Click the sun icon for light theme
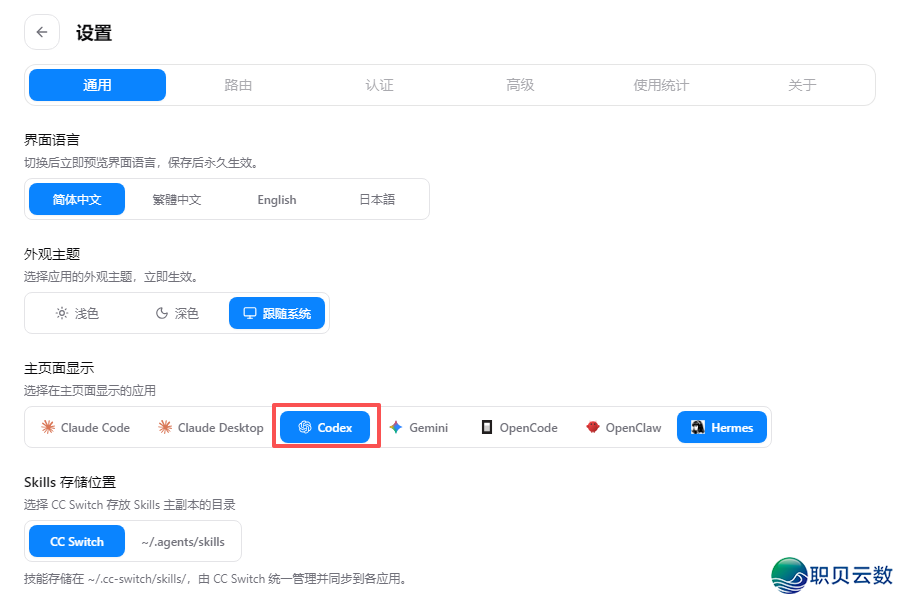The height and width of the screenshot is (600, 900). (x=61, y=313)
